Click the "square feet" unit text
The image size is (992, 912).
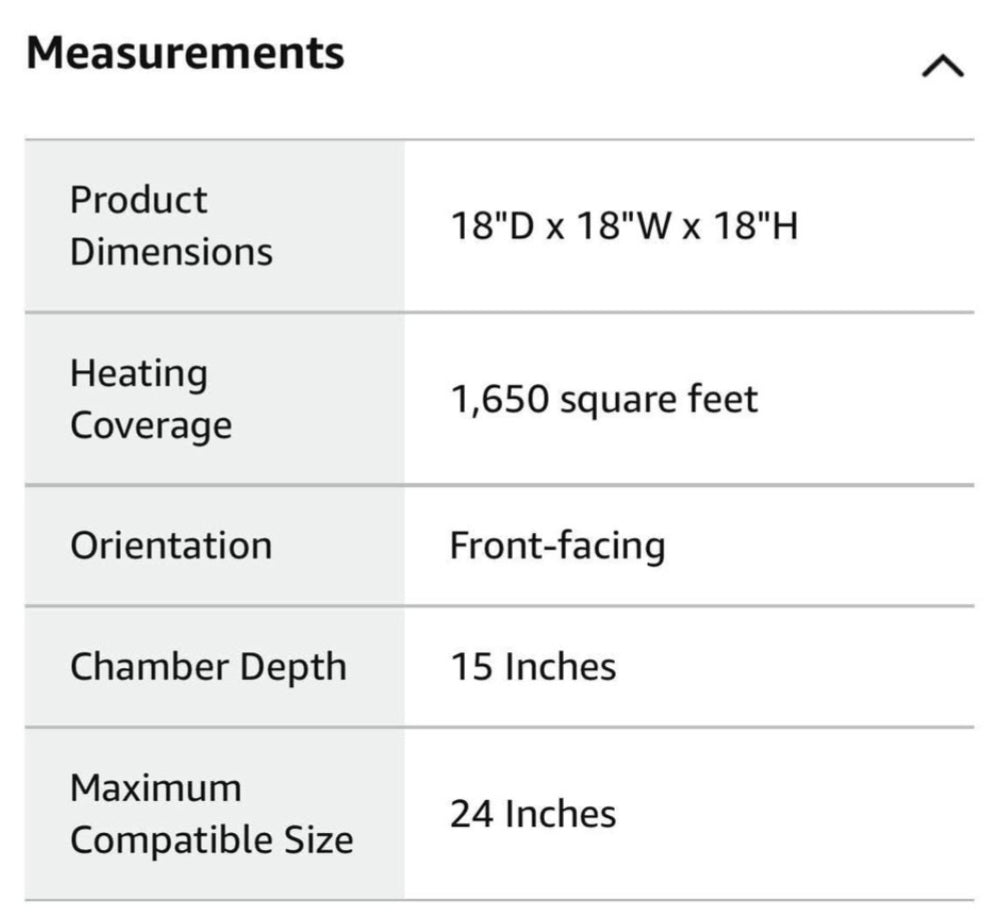pyautogui.click(x=658, y=400)
